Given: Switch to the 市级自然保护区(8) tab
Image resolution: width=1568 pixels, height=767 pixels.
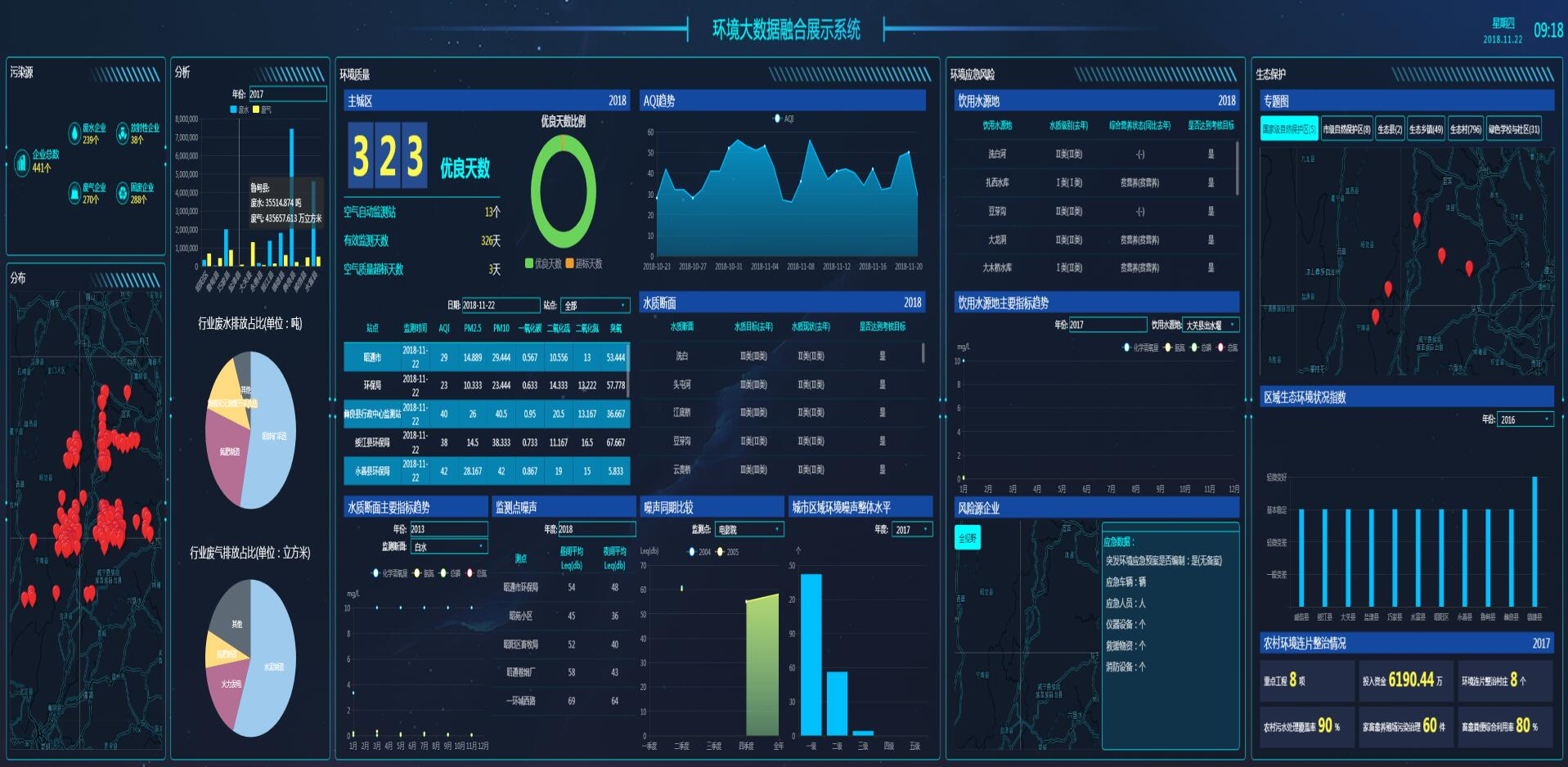Looking at the screenshot, I should click(1346, 129).
